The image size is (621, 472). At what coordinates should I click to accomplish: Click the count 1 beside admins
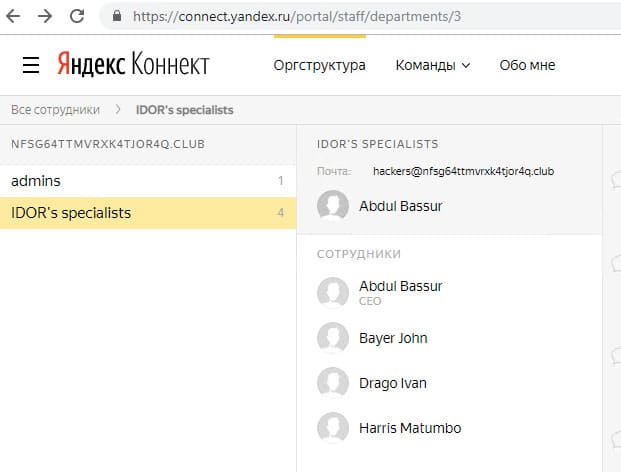pos(281,181)
